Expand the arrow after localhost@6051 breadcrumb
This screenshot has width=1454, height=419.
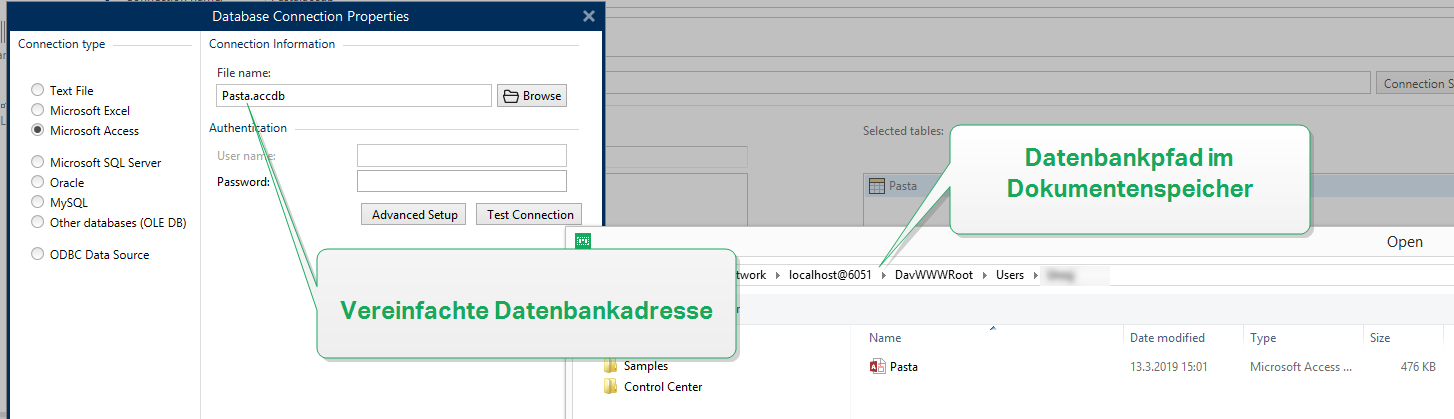[x=884, y=274]
